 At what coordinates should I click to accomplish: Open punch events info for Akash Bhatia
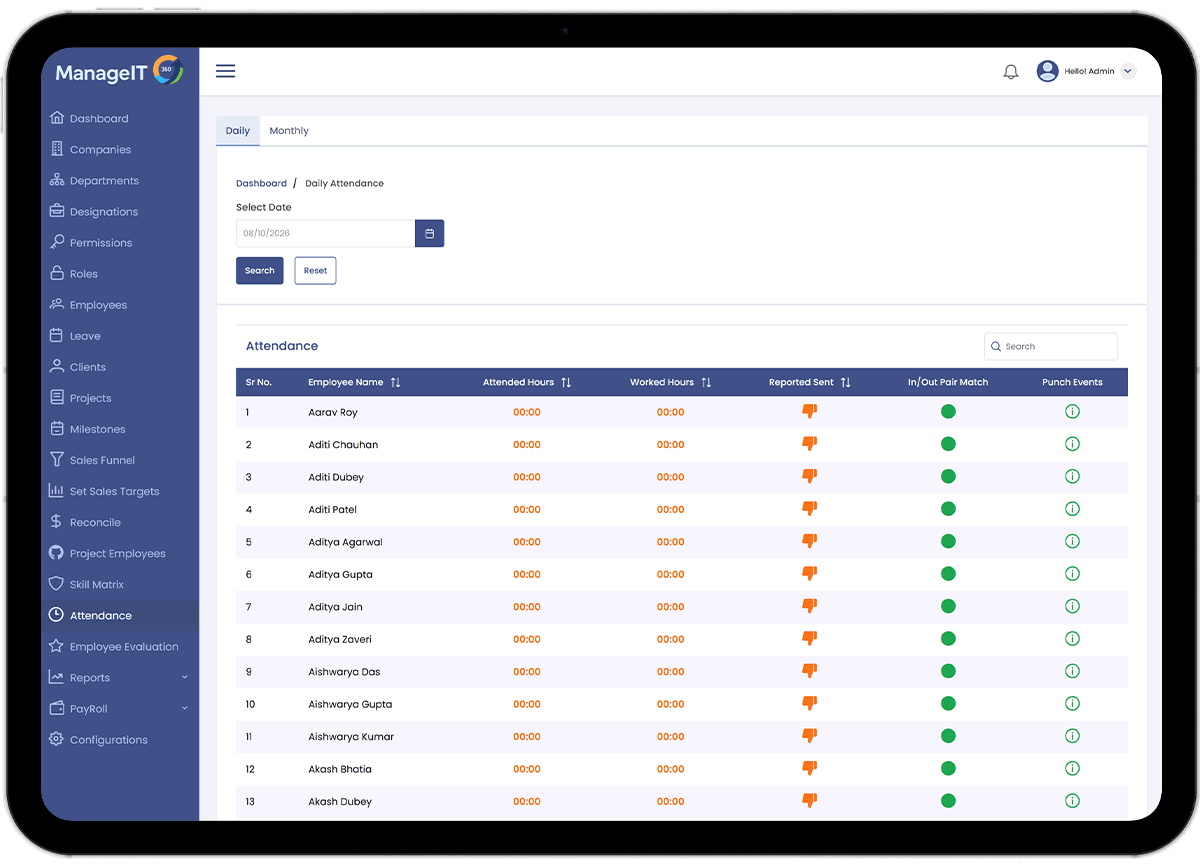click(1072, 768)
